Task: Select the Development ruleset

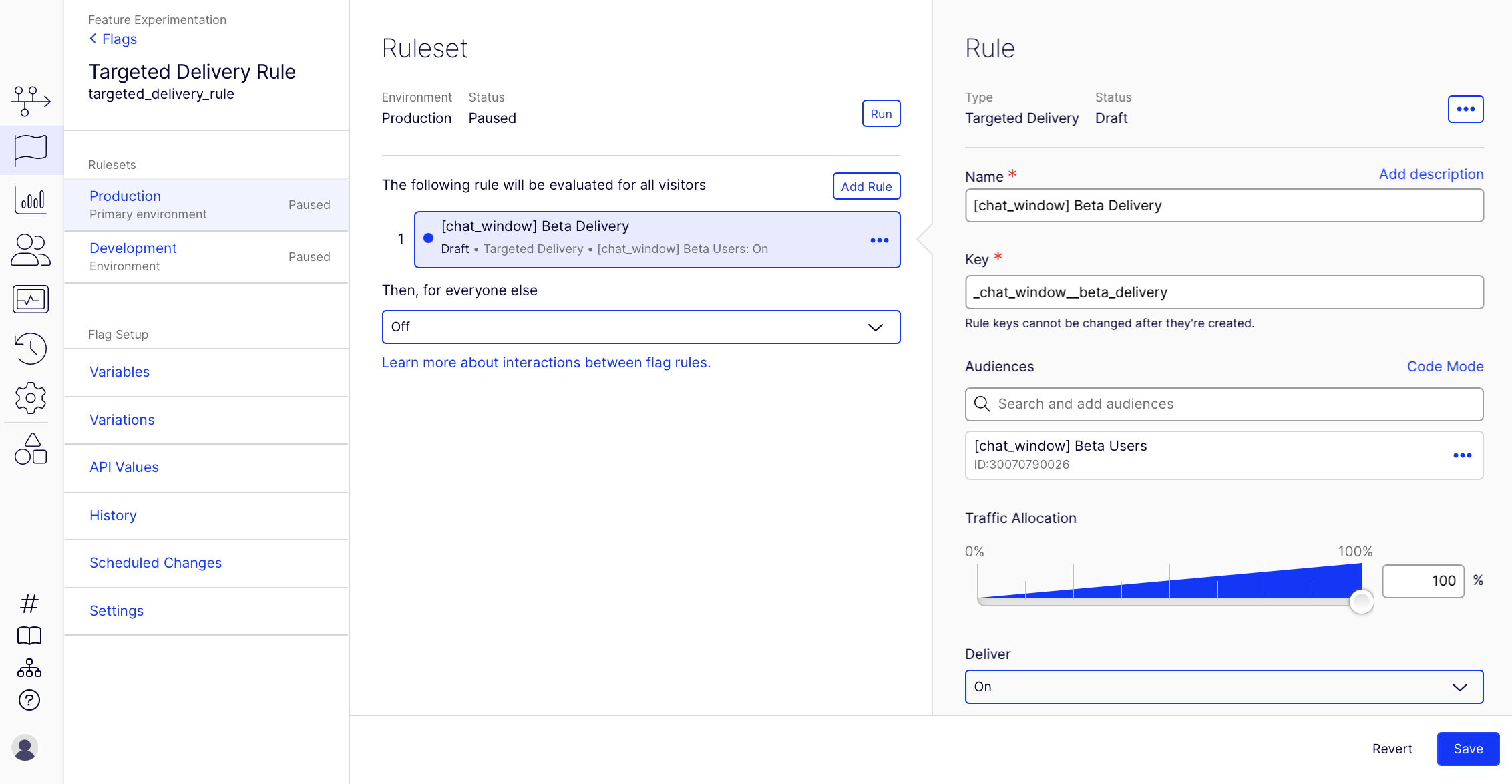Action: [x=134, y=248]
